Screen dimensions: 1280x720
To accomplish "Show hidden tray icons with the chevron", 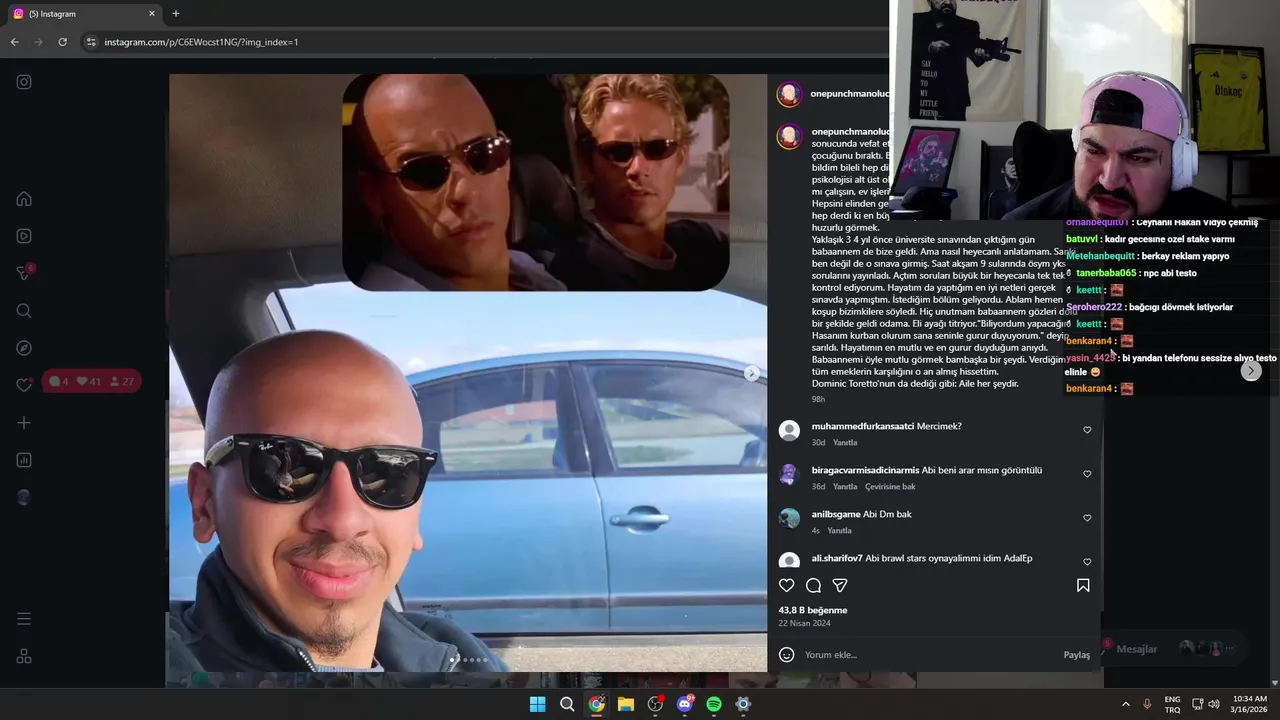I will point(1125,704).
